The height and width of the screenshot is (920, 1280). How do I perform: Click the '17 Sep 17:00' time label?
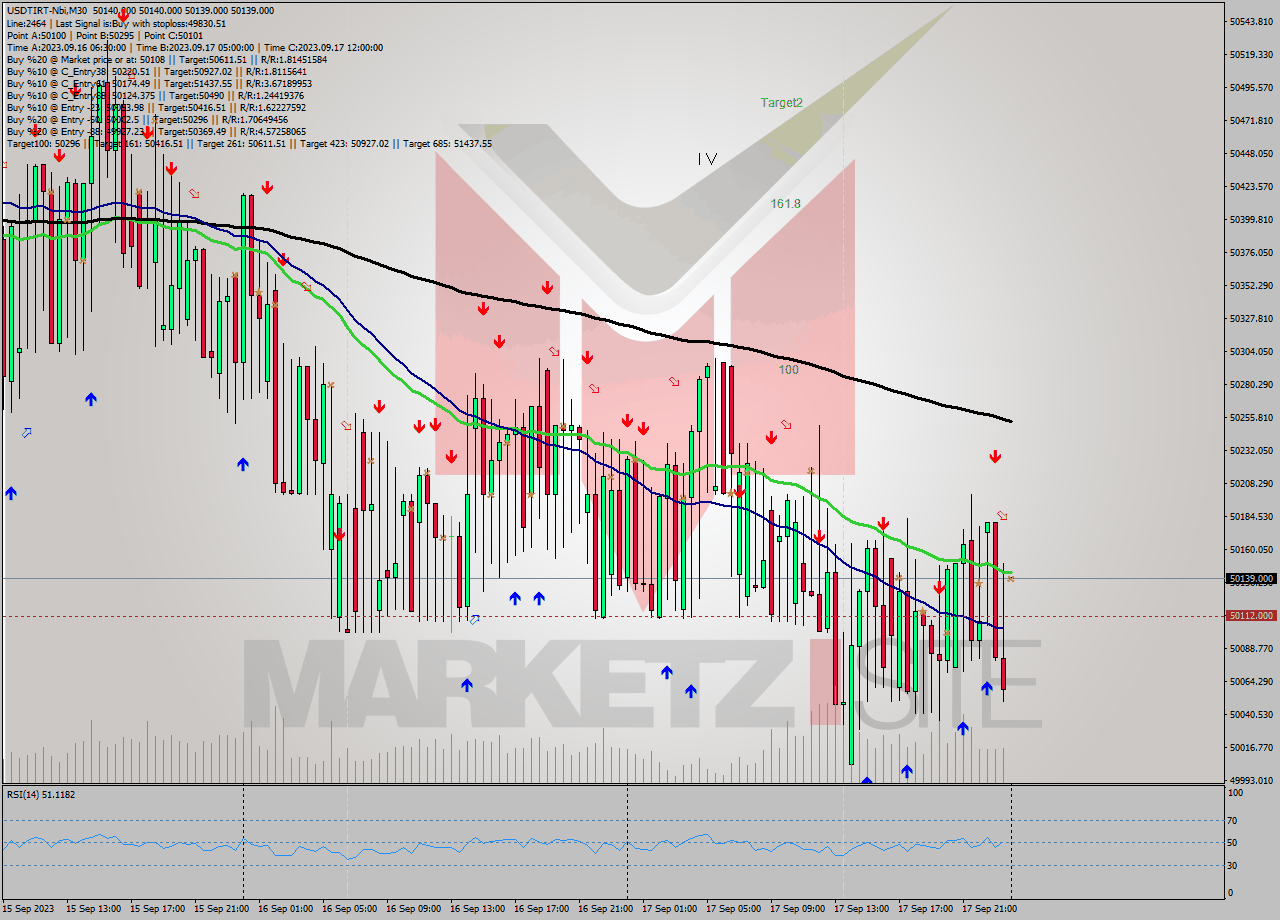point(925,909)
